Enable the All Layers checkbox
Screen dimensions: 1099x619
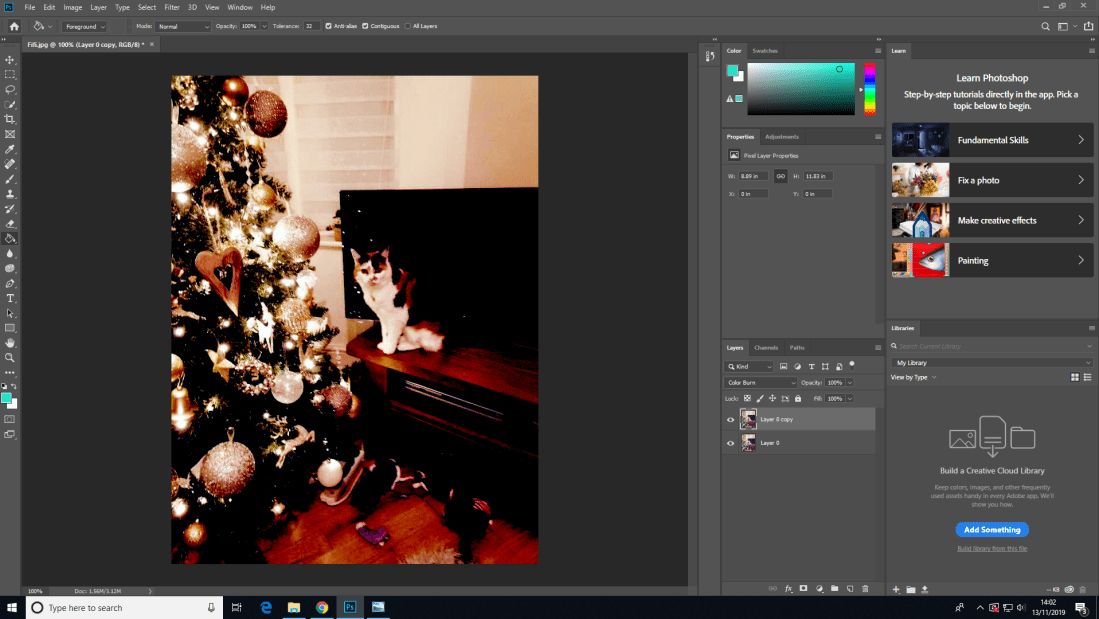(407, 26)
